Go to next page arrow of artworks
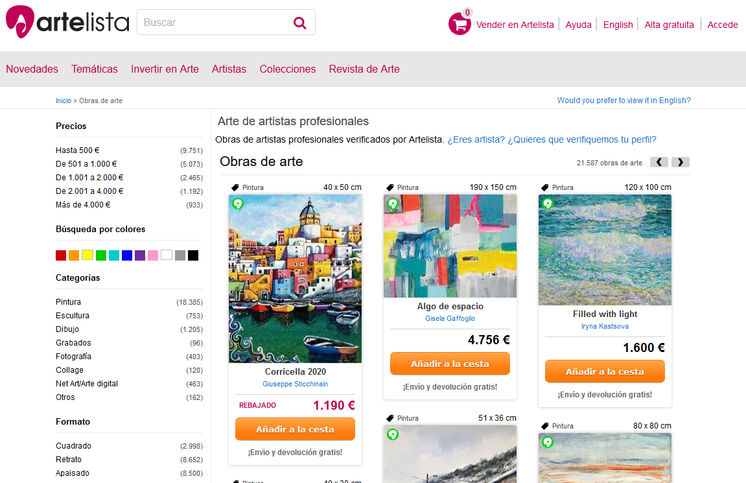Screen dimensions: 746x483 coord(680,162)
